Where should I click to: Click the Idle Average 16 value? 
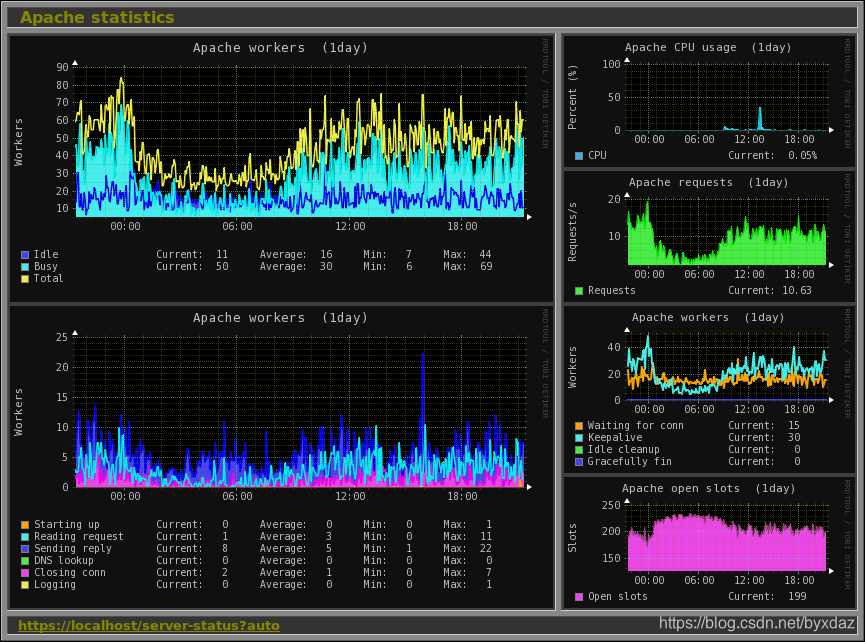tap(327, 254)
